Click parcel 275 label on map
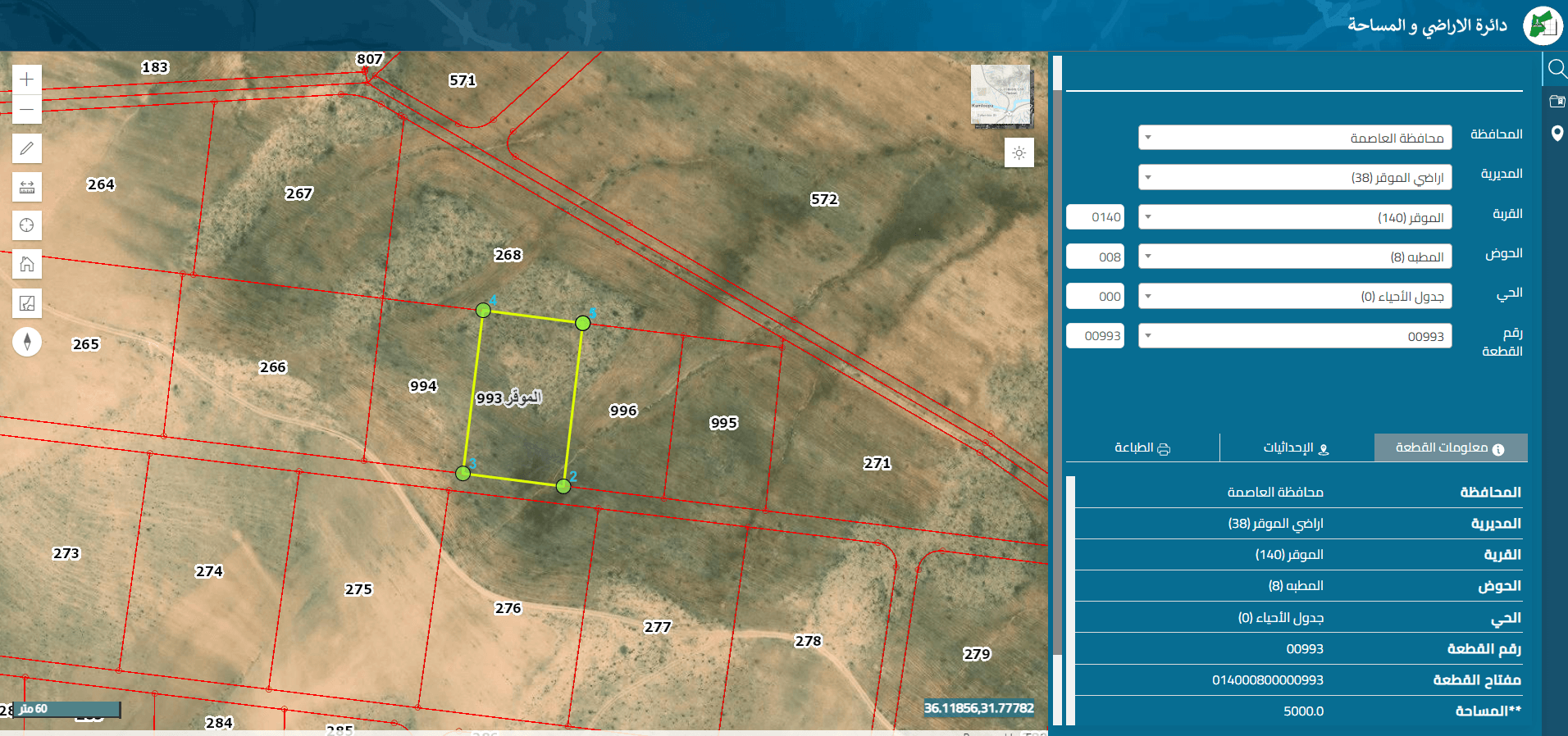Screen dimensions: 1568x736 (358, 589)
